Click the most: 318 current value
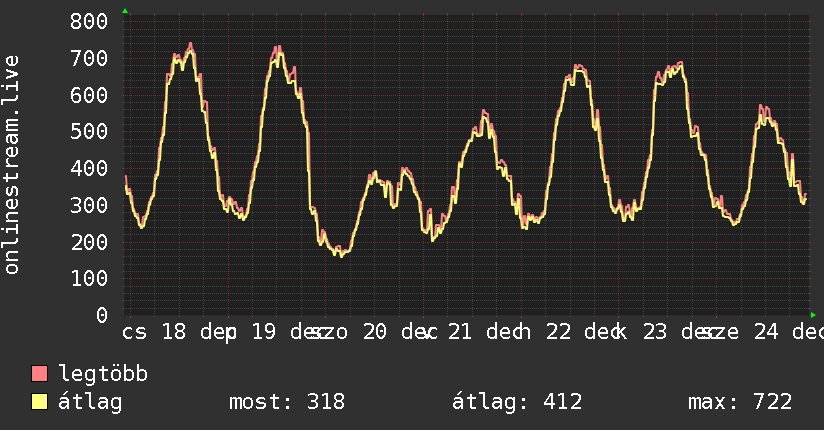Image resolution: width=824 pixels, height=430 pixels. [x=287, y=402]
